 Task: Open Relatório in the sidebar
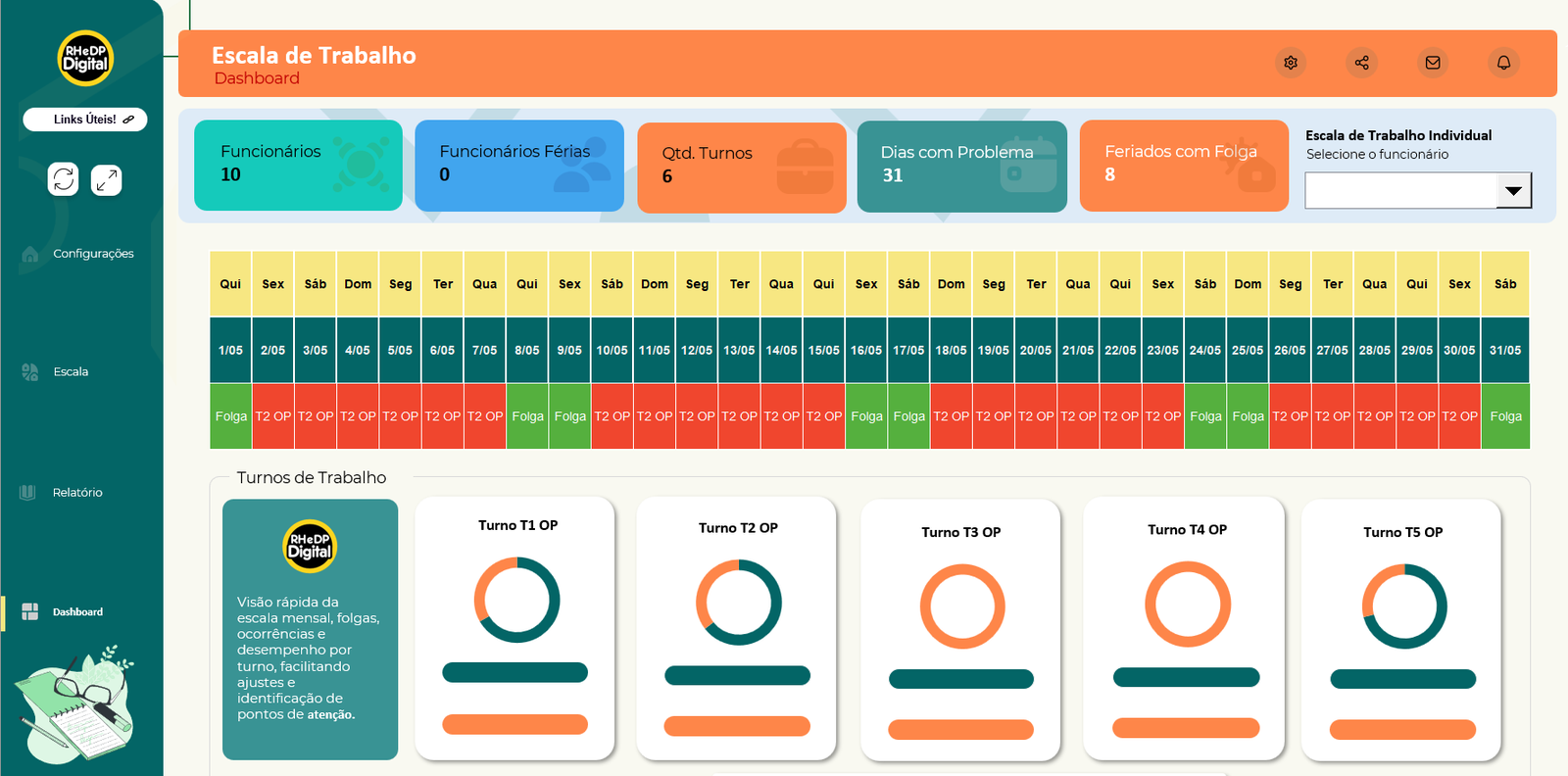click(77, 493)
